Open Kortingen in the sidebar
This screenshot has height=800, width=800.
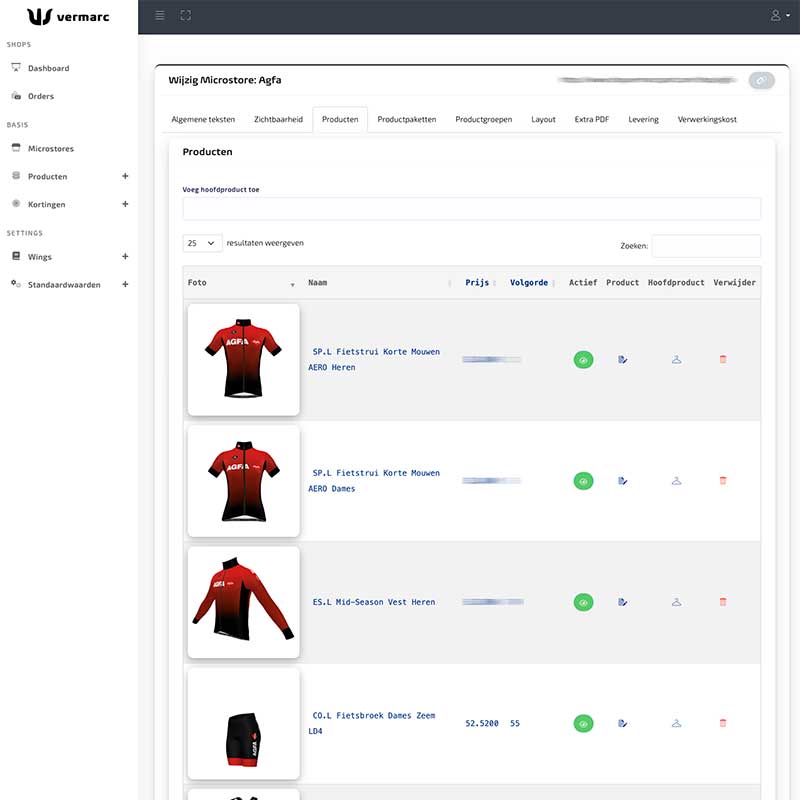click(46, 205)
